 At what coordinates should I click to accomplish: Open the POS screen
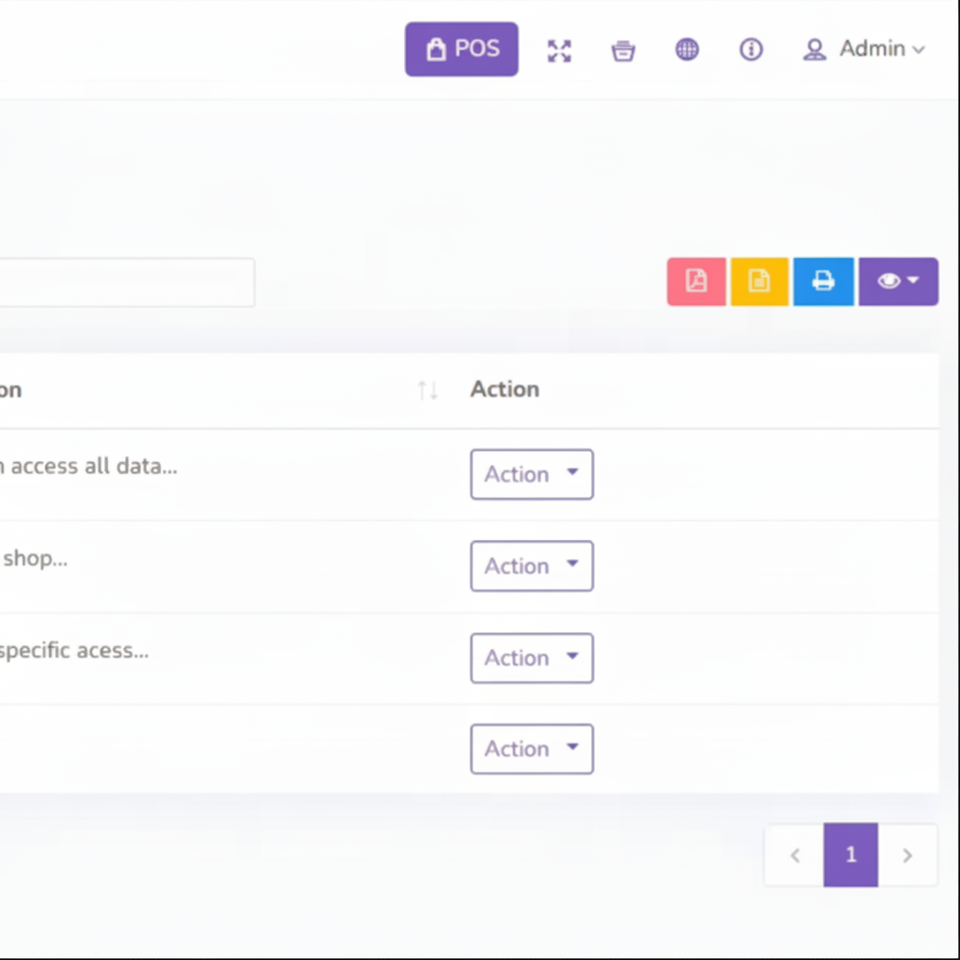(461, 49)
